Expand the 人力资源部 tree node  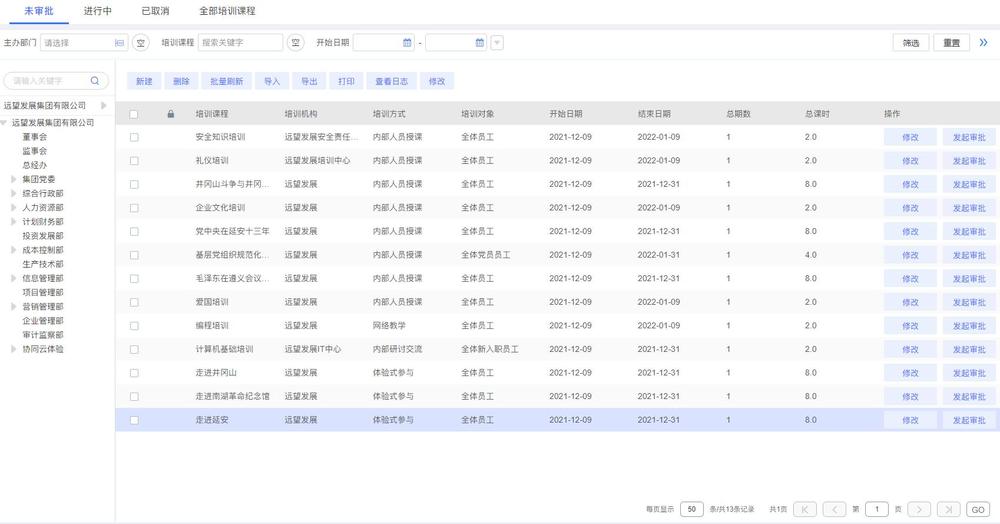(14, 208)
